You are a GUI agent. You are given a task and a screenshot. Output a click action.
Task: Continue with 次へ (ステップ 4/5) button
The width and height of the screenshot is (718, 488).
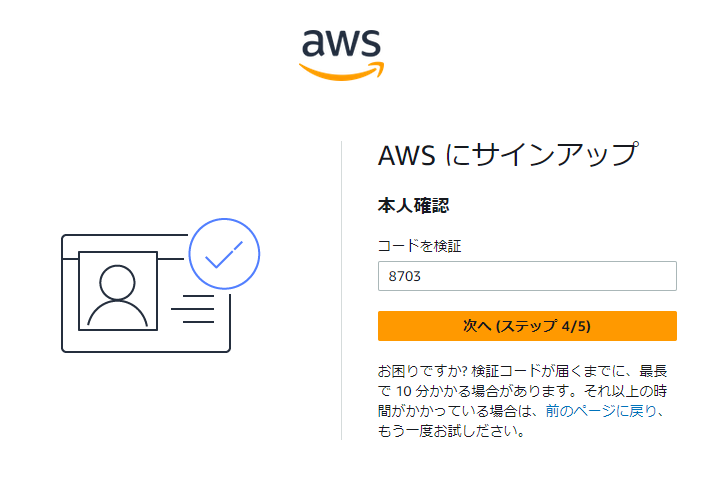tap(527, 326)
